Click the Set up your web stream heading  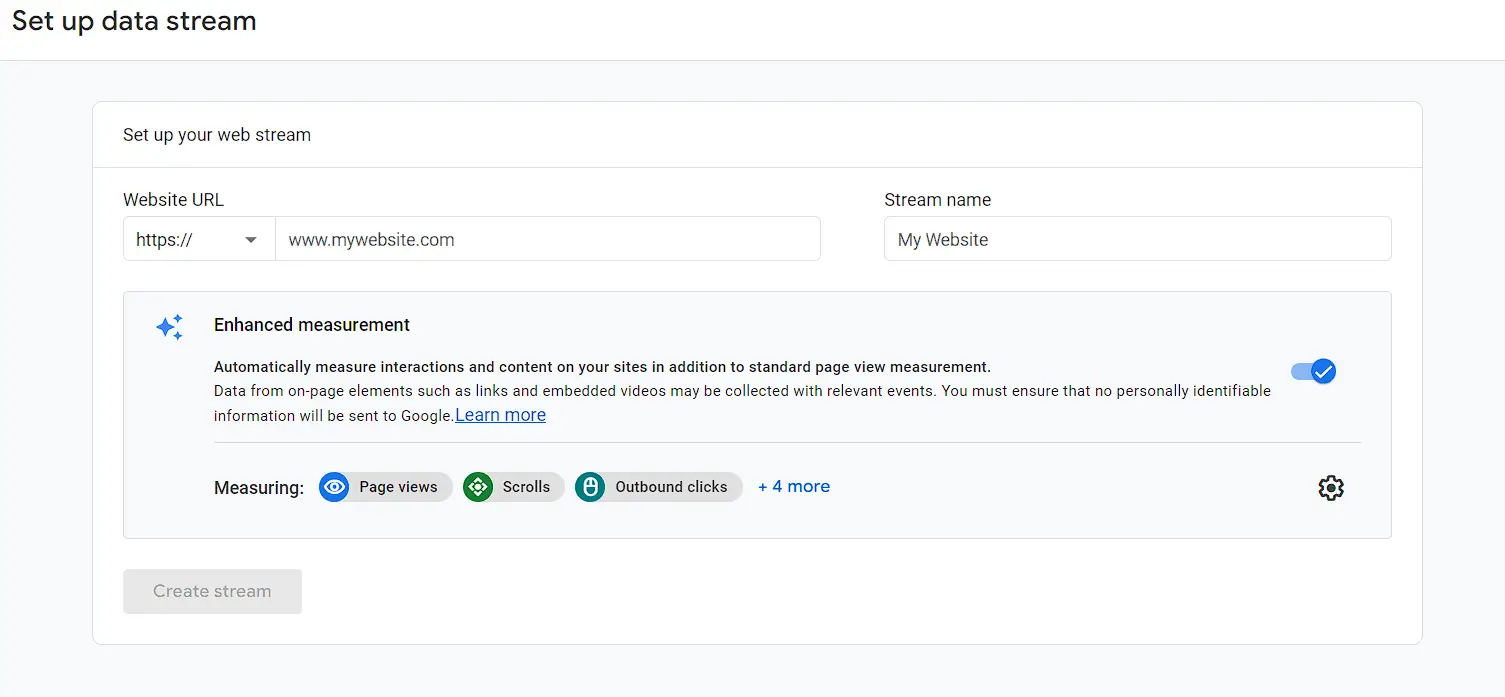tap(217, 135)
